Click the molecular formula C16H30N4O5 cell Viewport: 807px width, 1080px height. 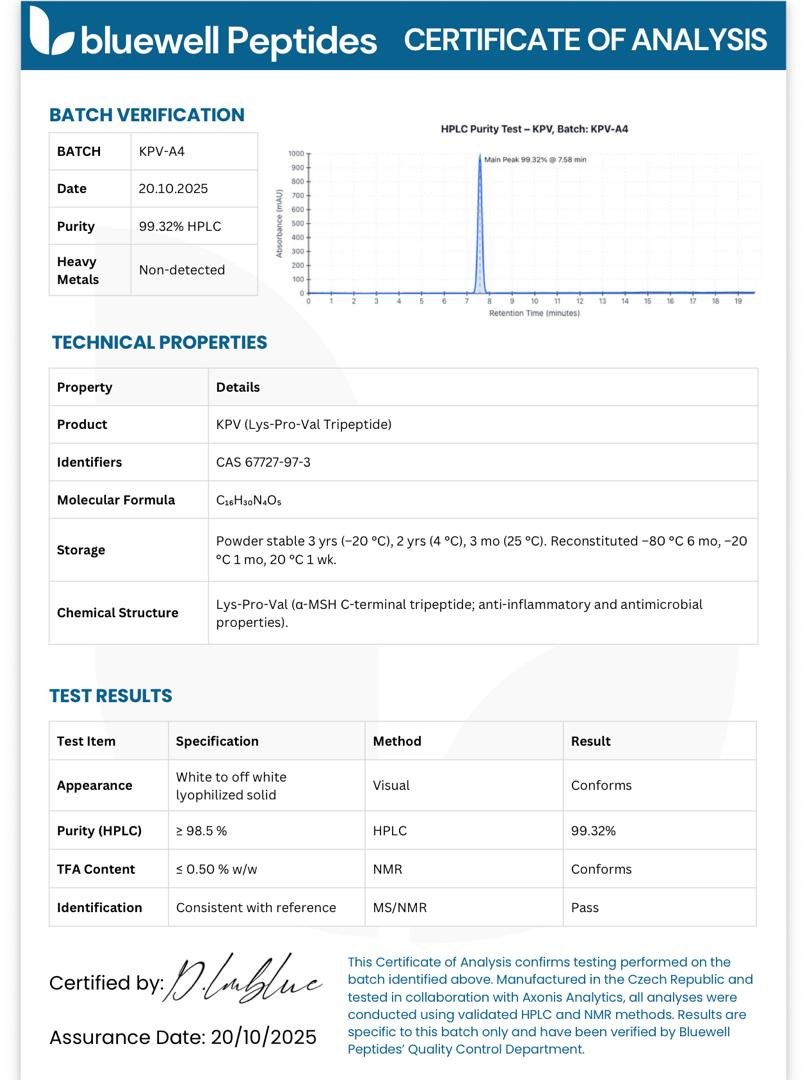(483, 500)
